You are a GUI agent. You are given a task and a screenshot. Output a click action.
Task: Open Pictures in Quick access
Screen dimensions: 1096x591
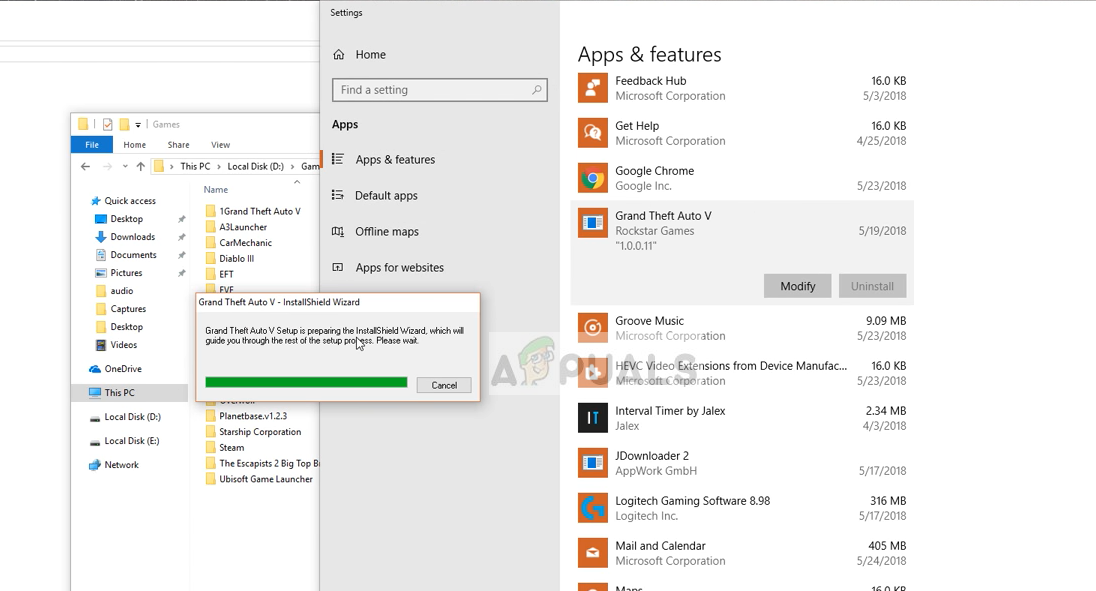coord(129,272)
